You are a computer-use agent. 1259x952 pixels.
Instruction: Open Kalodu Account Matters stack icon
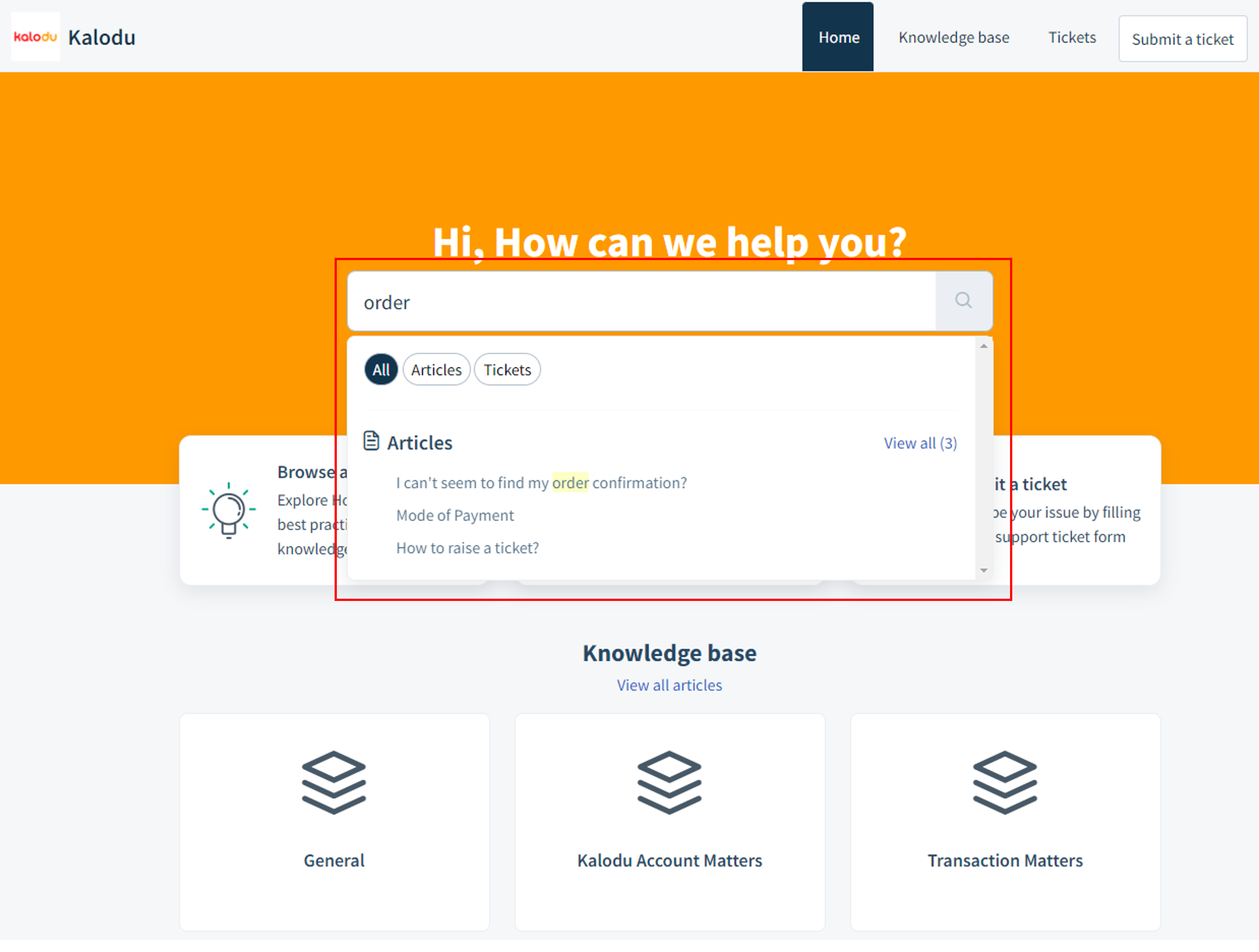click(669, 782)
